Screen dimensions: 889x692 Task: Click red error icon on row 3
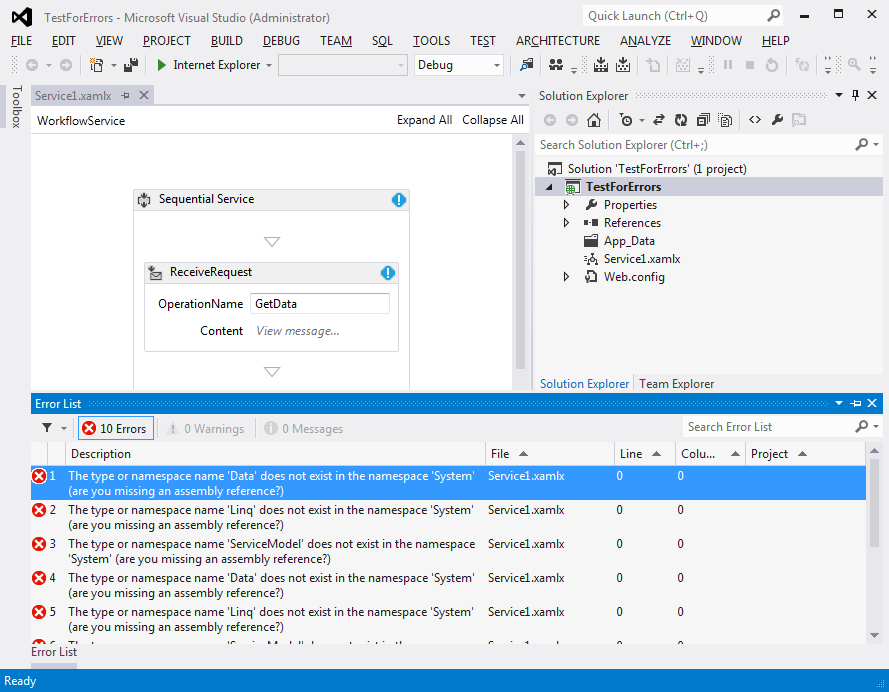pyautogui.click(x=39, y=545)
